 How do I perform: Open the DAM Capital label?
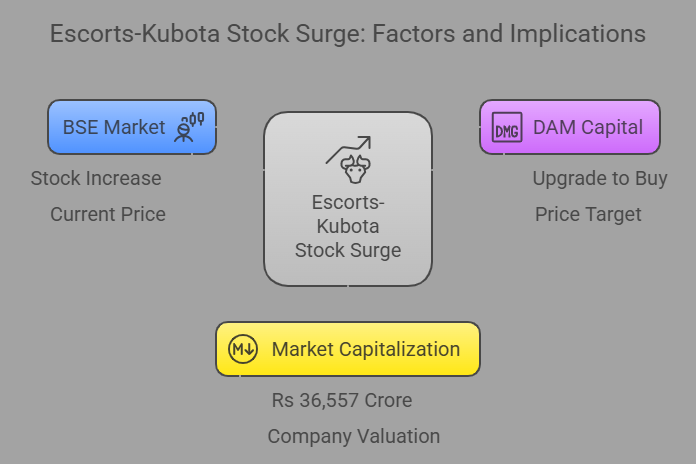[x=588, y=127]
